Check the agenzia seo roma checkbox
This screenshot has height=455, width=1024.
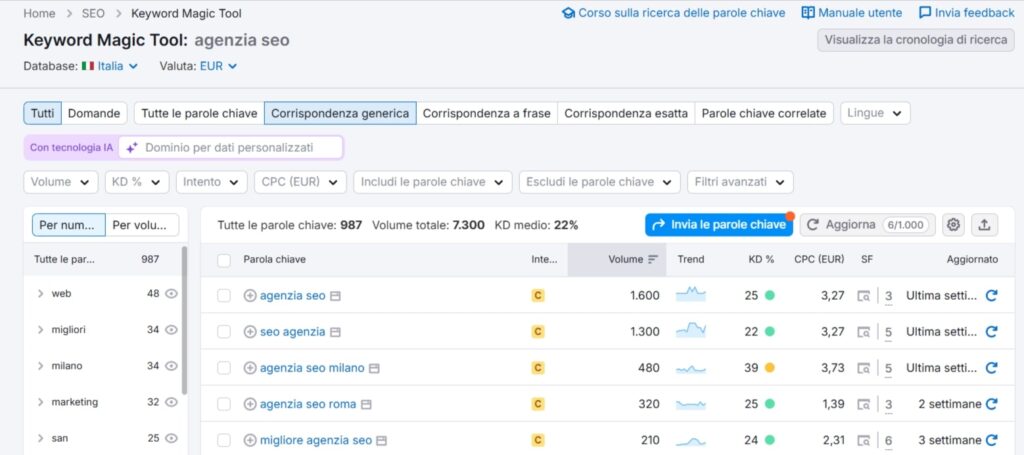224,404
